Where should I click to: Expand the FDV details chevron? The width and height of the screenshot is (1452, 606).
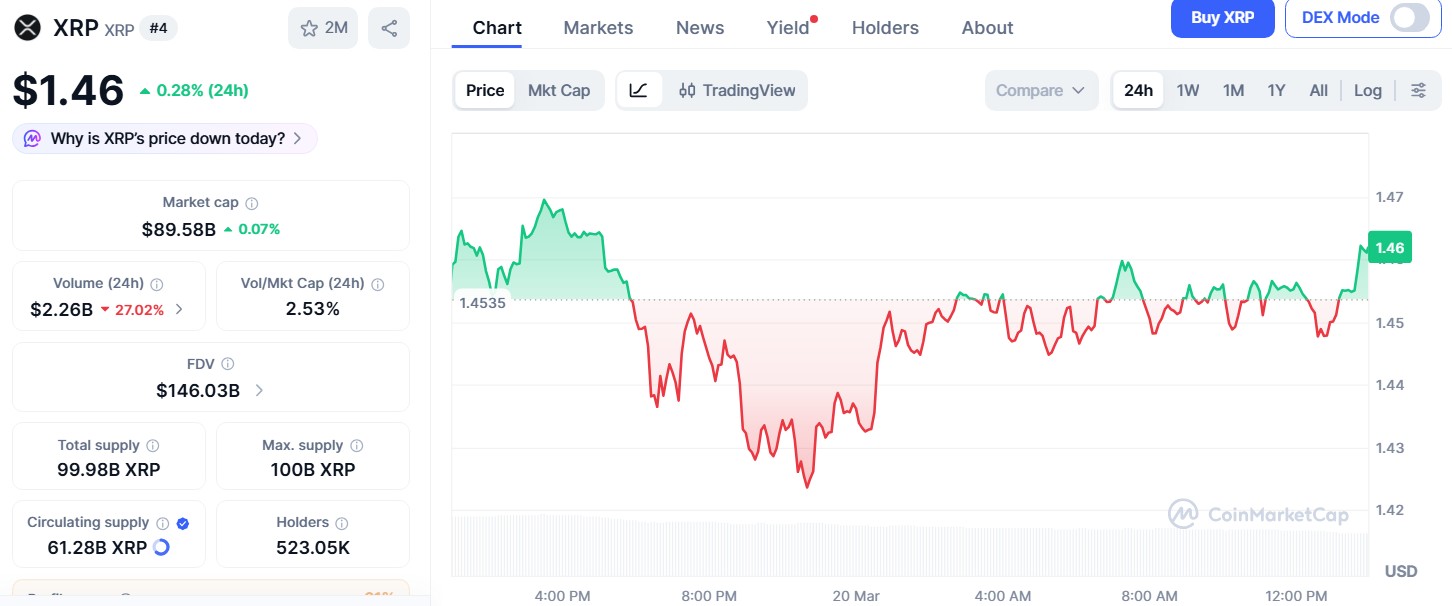[x=259, y=390]
